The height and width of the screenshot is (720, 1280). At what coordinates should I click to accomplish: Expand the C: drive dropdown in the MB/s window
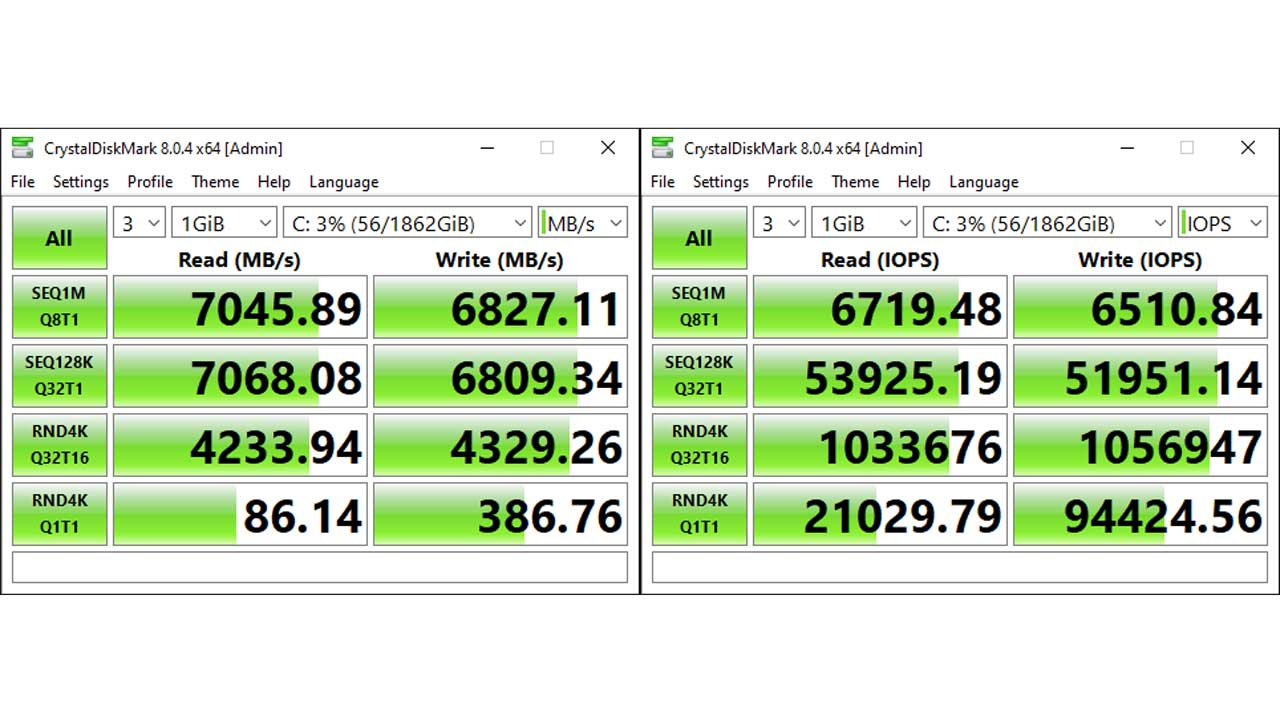tap(408, 223)
